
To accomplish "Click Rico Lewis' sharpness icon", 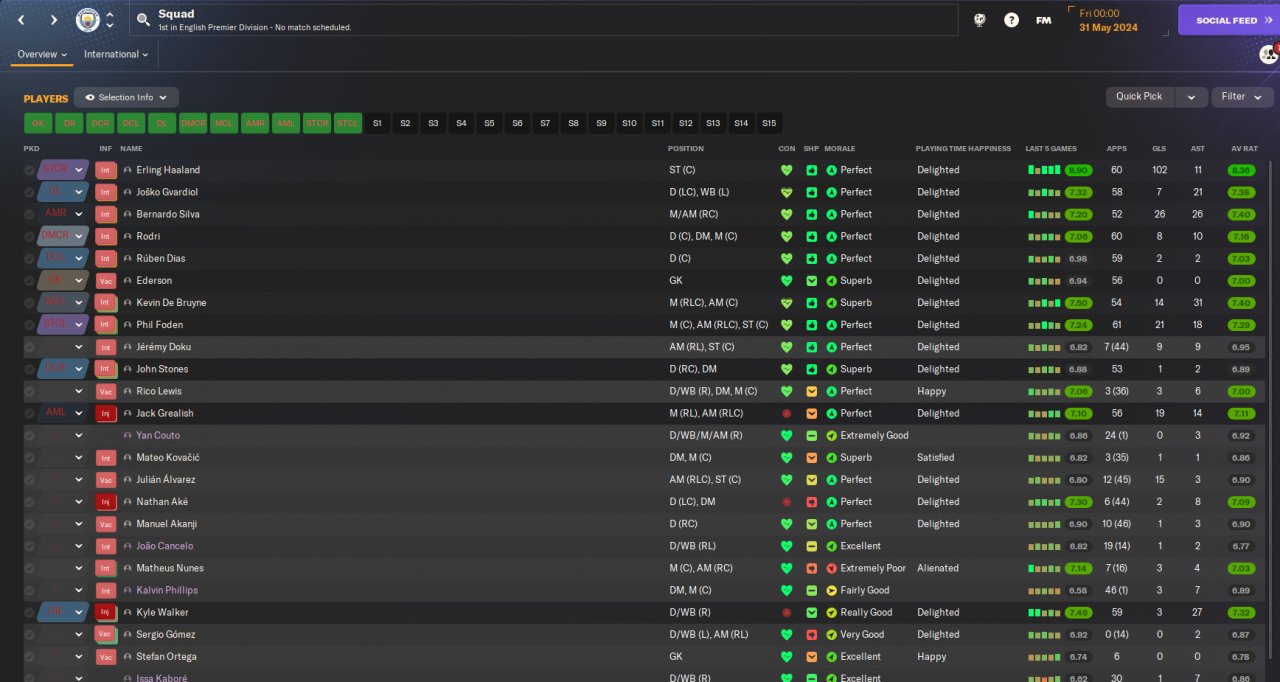I will click(x=811, y=391).
